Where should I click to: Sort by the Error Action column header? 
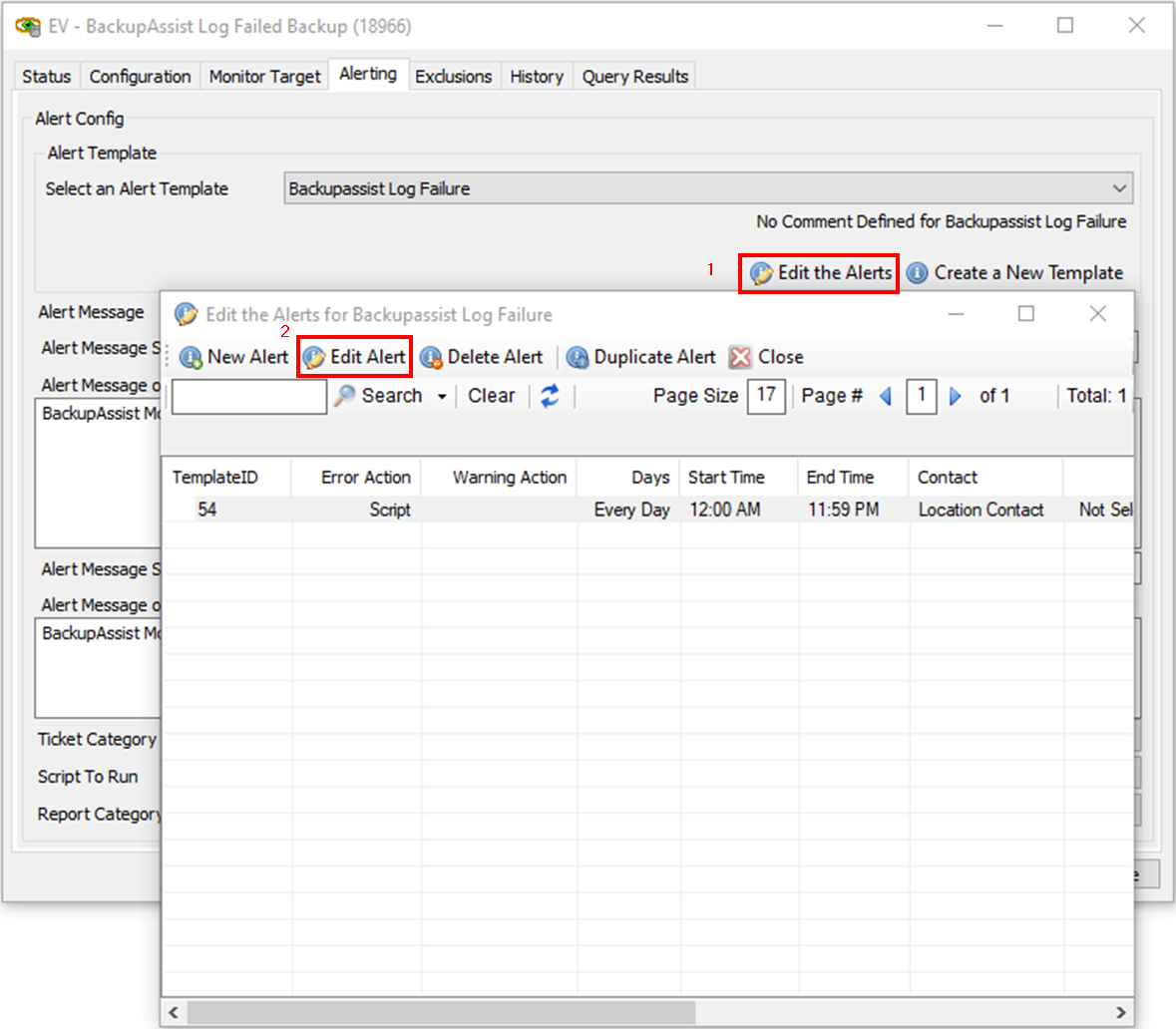[365, 478]
